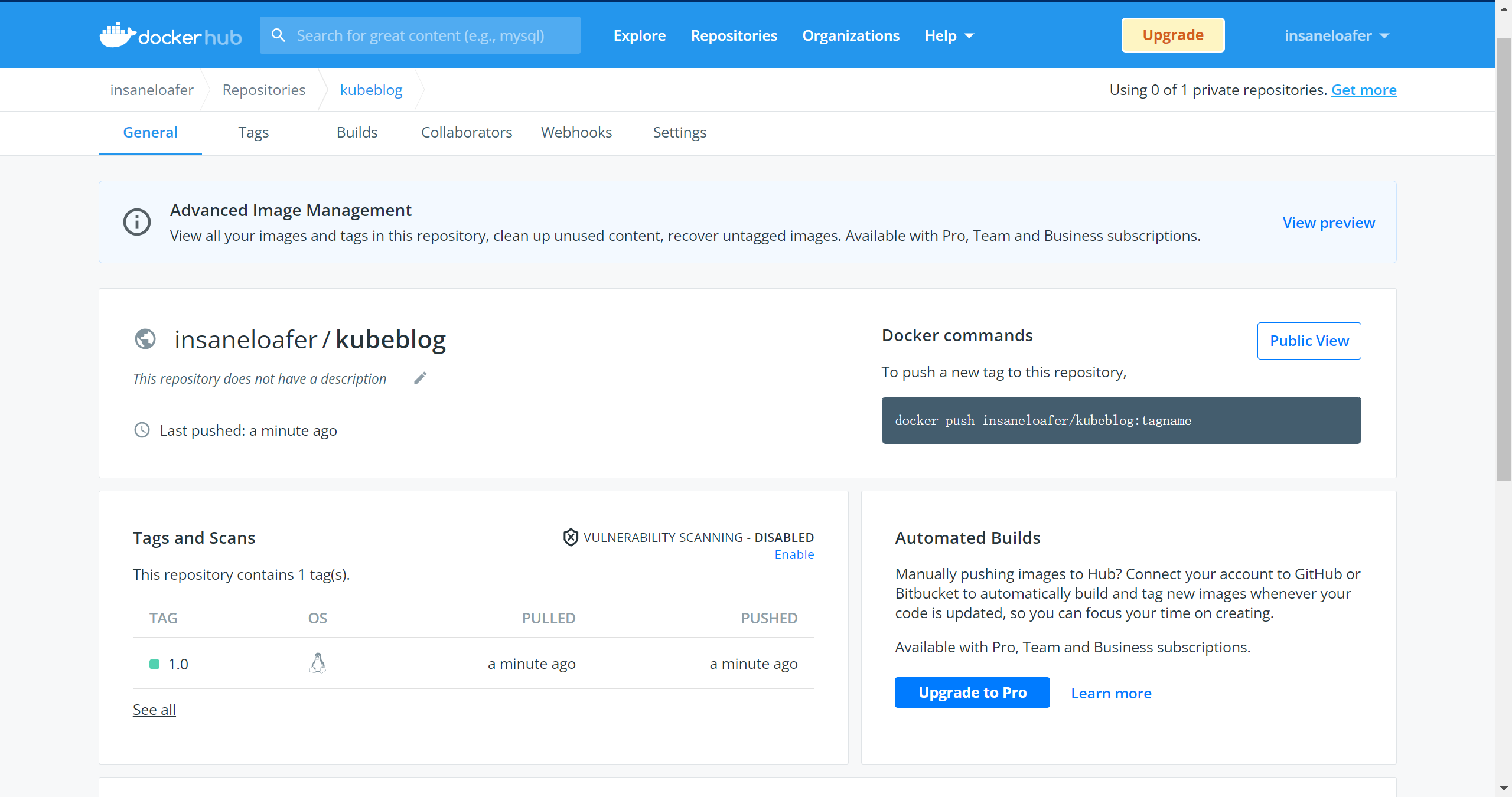Click the clock icon next to Last pushed
1512x797 pixels.
coord(142,430)
